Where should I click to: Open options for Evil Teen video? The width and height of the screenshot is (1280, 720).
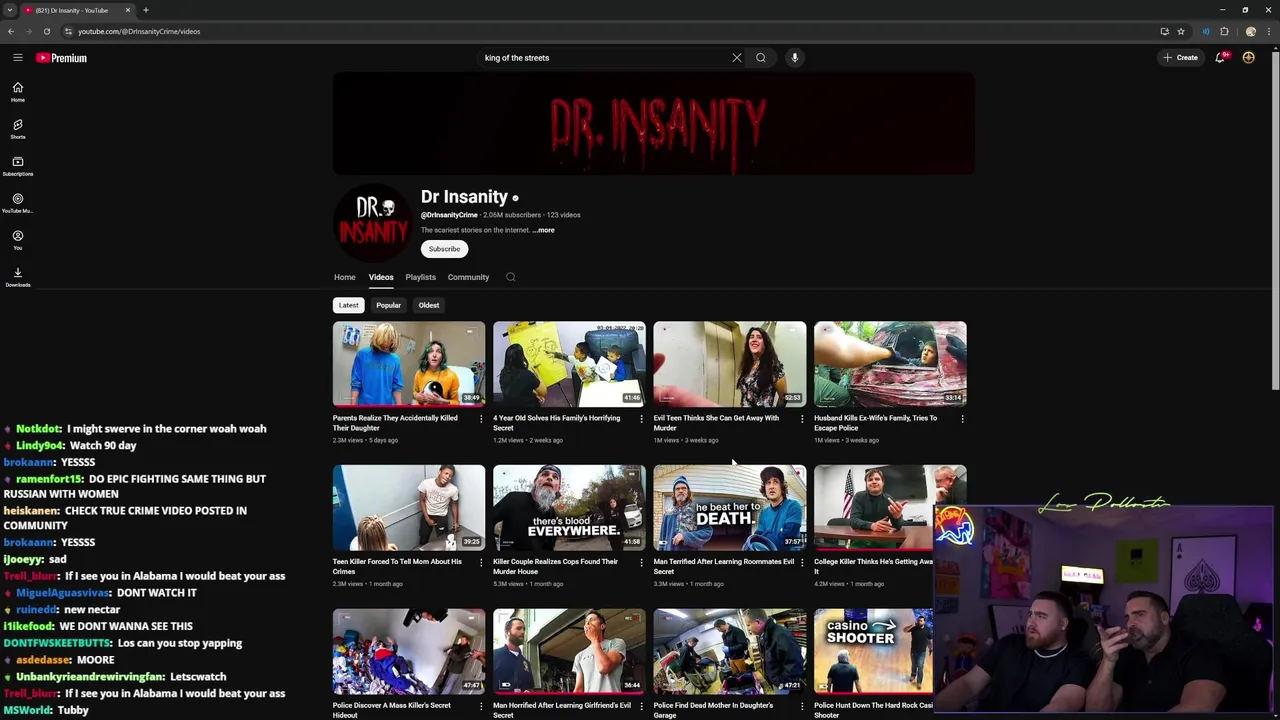801,419
